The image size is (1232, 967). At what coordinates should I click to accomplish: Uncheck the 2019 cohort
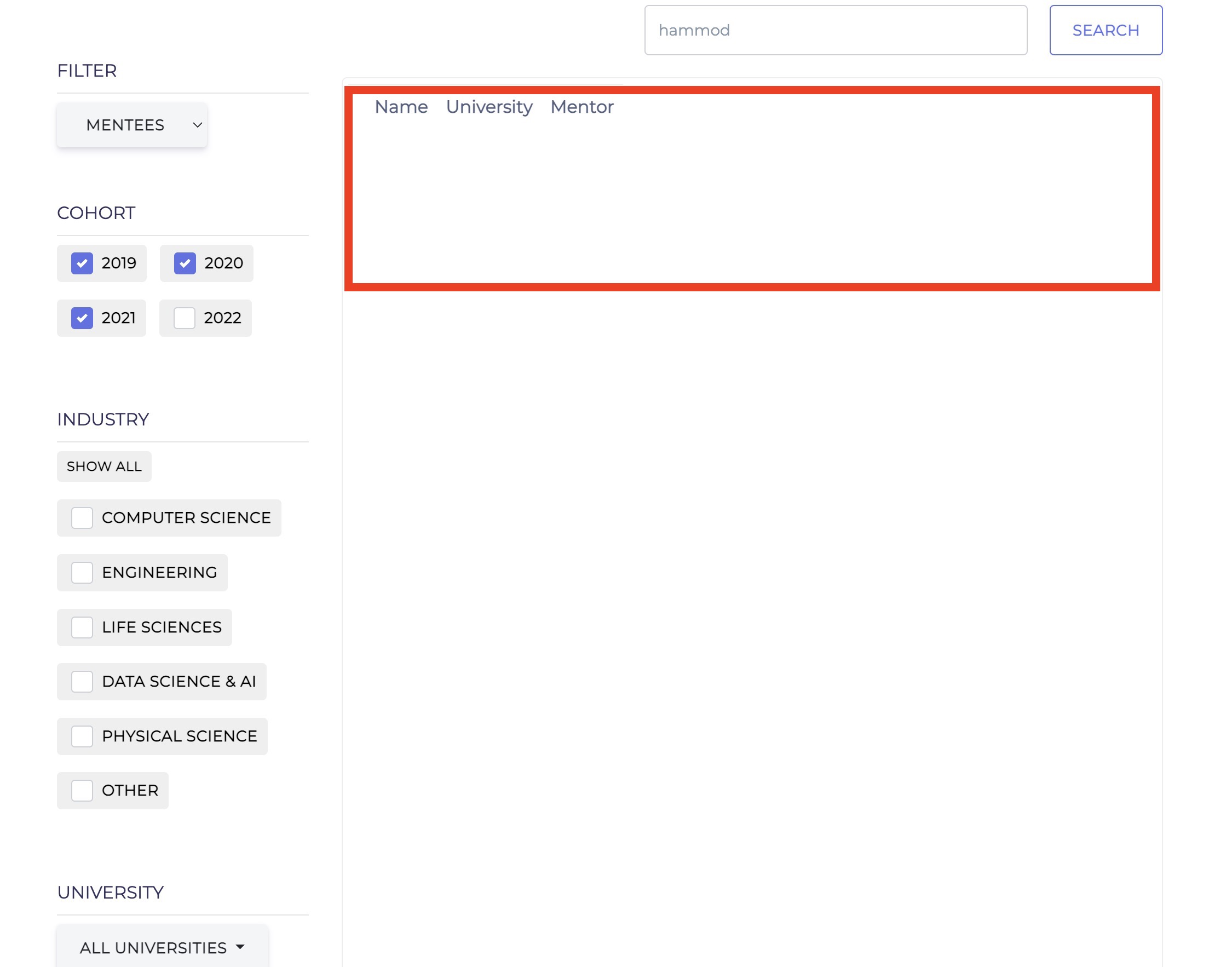(x=83, y=263)
